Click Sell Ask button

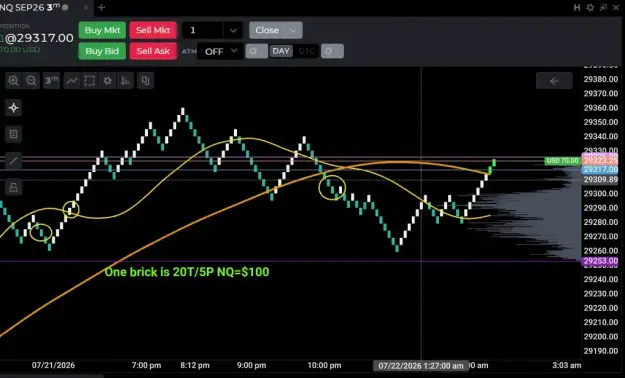(153, 51)
